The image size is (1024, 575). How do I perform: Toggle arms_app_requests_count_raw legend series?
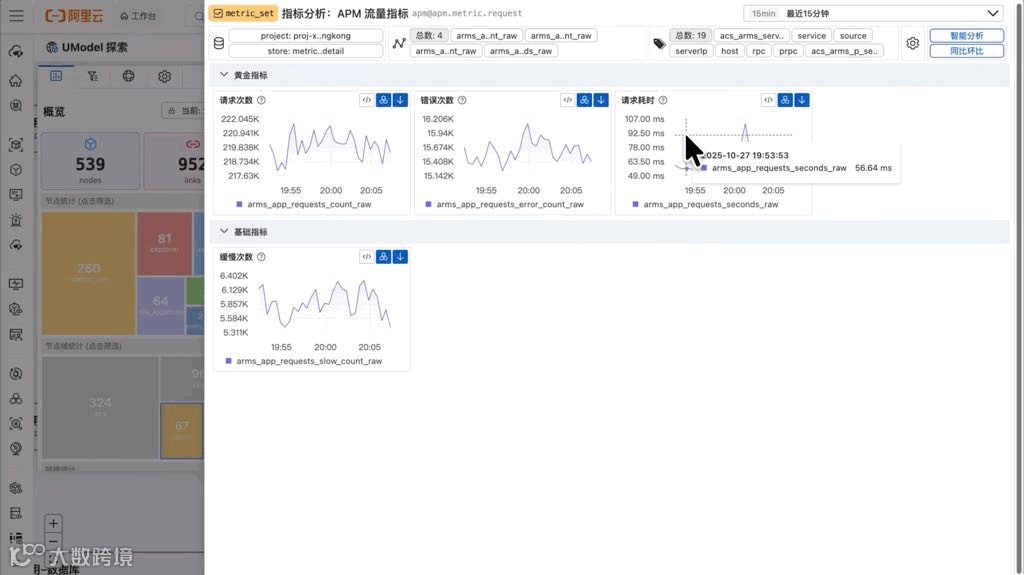click(x=304, y=205)
